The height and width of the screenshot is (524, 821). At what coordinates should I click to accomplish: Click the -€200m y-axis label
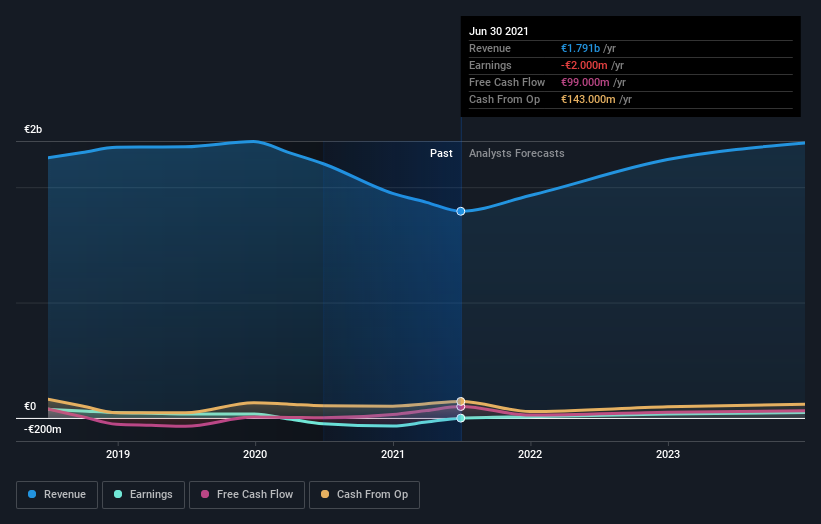(42, 429)
